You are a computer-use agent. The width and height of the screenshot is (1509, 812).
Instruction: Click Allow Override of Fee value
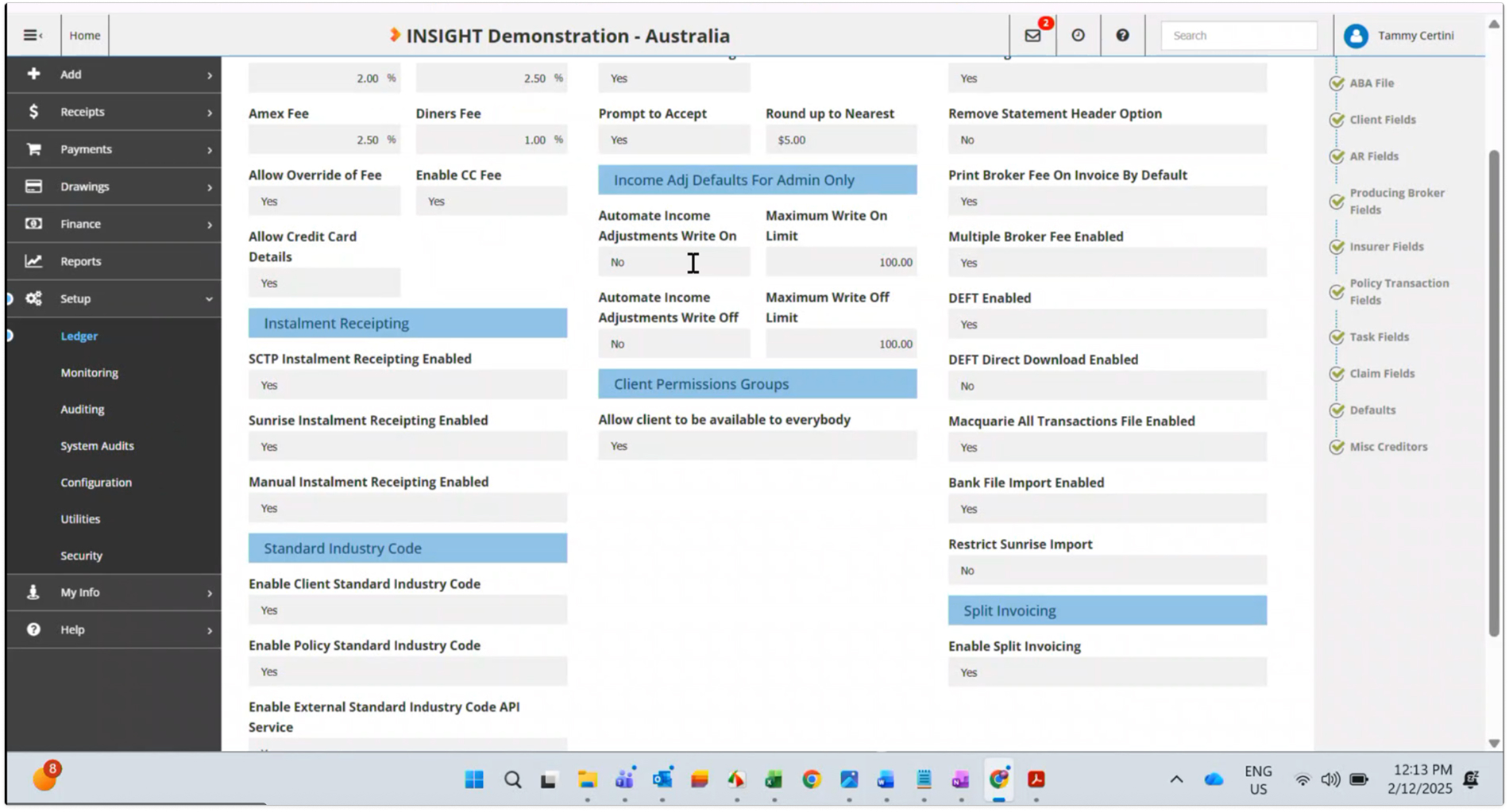(x=324, y=201)
